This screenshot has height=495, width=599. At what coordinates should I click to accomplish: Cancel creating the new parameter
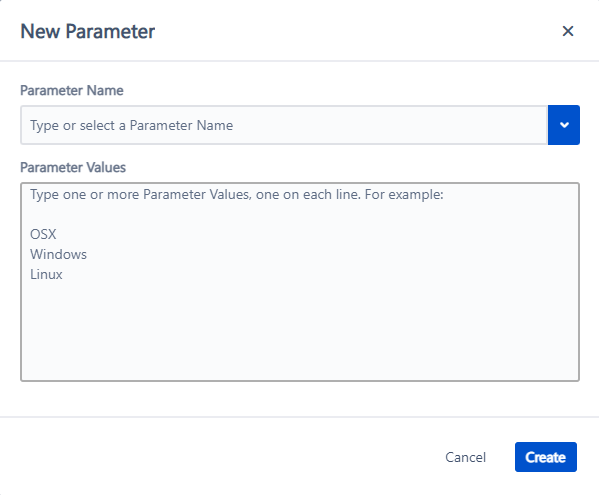click(465, 457)
